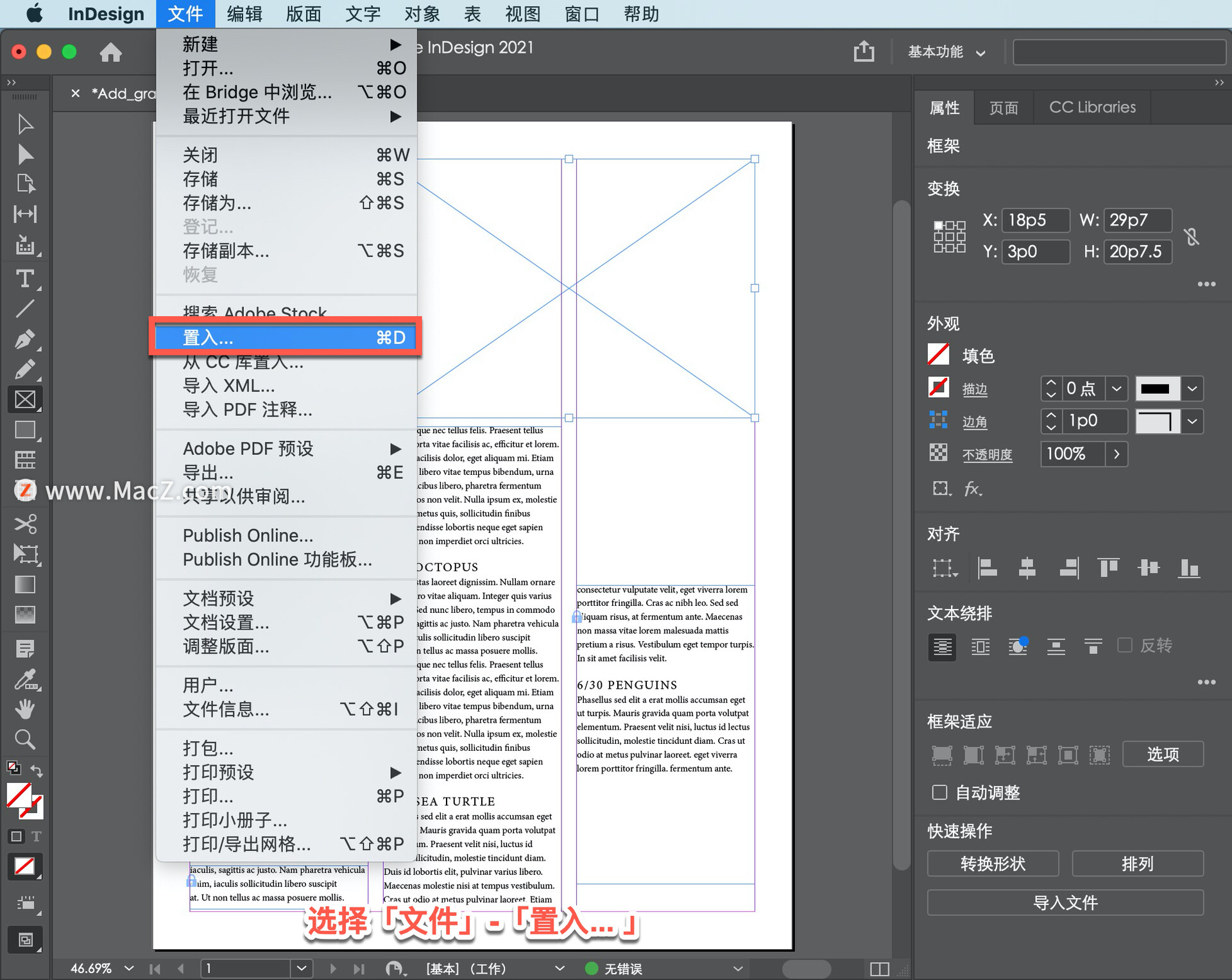Screen dimensions: 1232x980
Task: Select the Page tool
Action: click(25, 184)
